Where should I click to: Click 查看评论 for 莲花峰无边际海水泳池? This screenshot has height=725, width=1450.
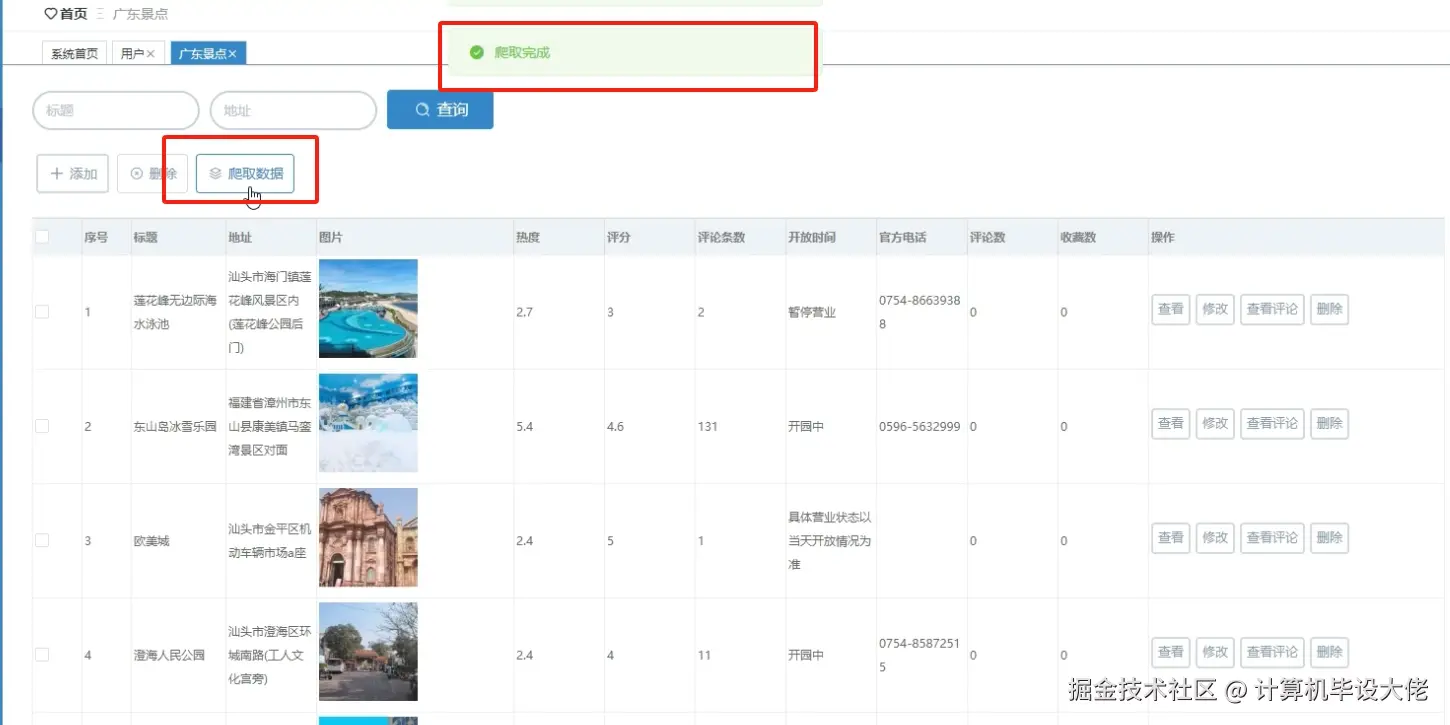click(1272, 309)
